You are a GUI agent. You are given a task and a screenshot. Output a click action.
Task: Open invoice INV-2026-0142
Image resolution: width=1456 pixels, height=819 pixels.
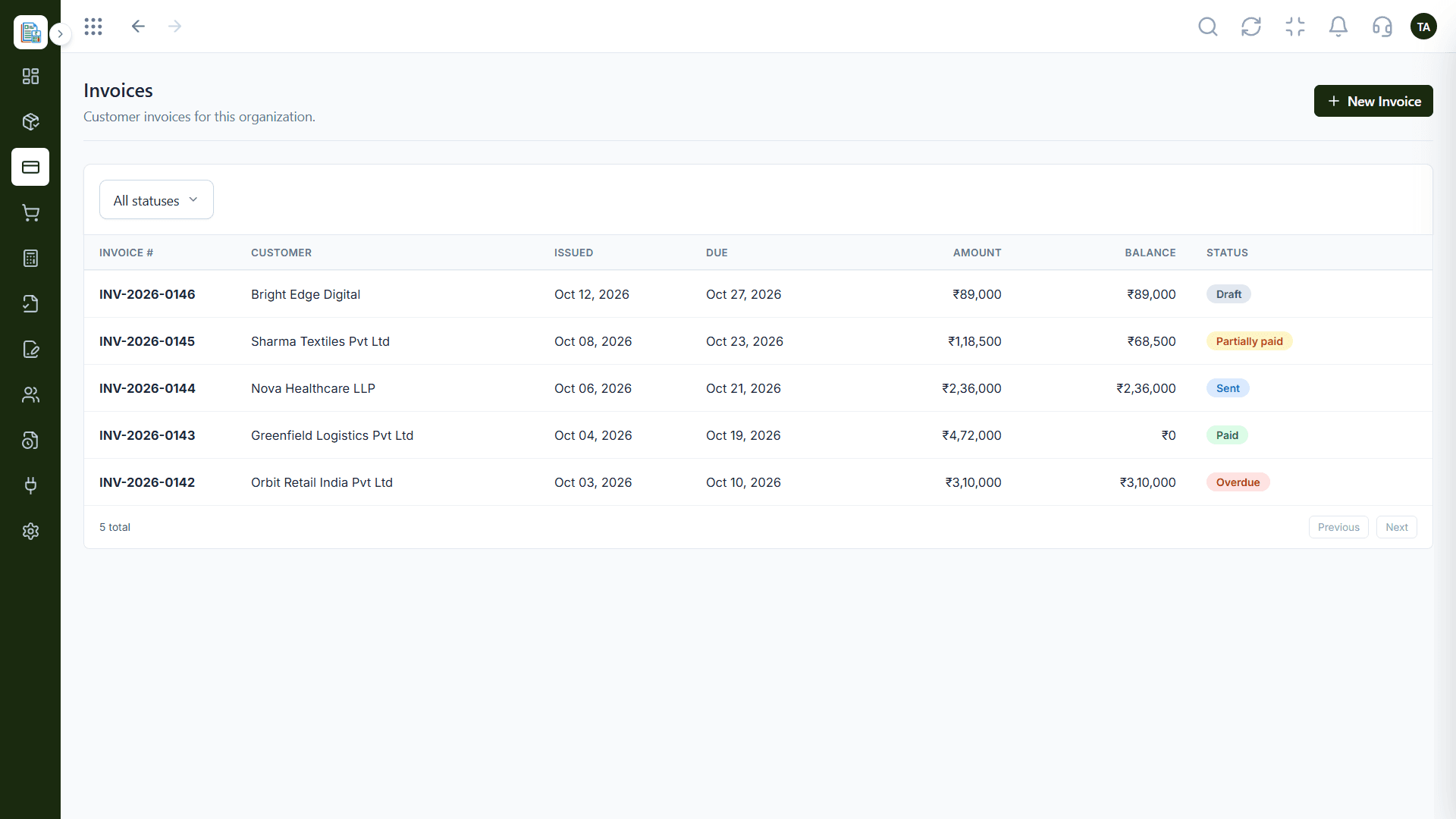(147, 482)
